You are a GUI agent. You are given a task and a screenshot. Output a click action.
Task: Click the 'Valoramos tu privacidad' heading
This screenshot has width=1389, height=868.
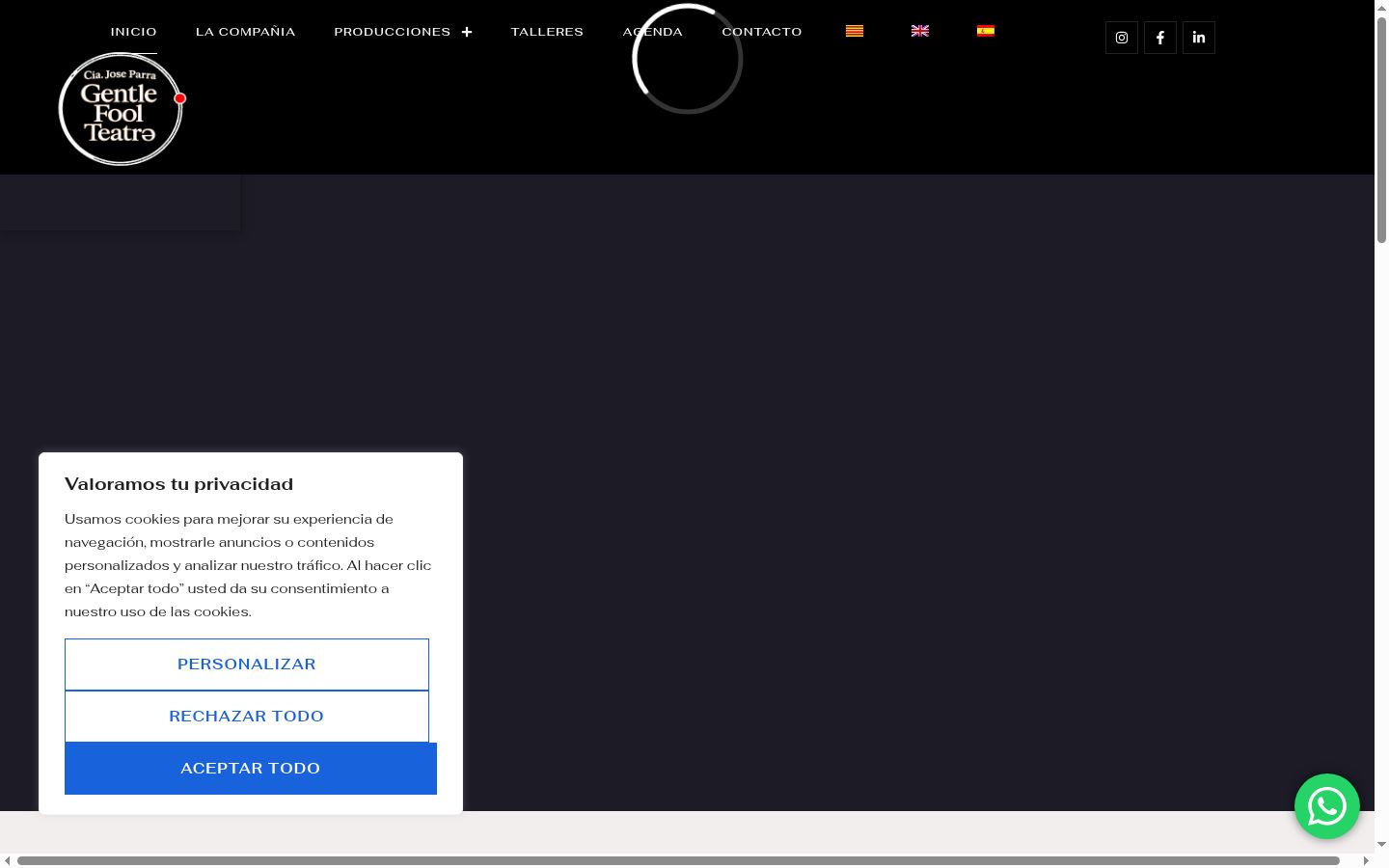point(178,484)
